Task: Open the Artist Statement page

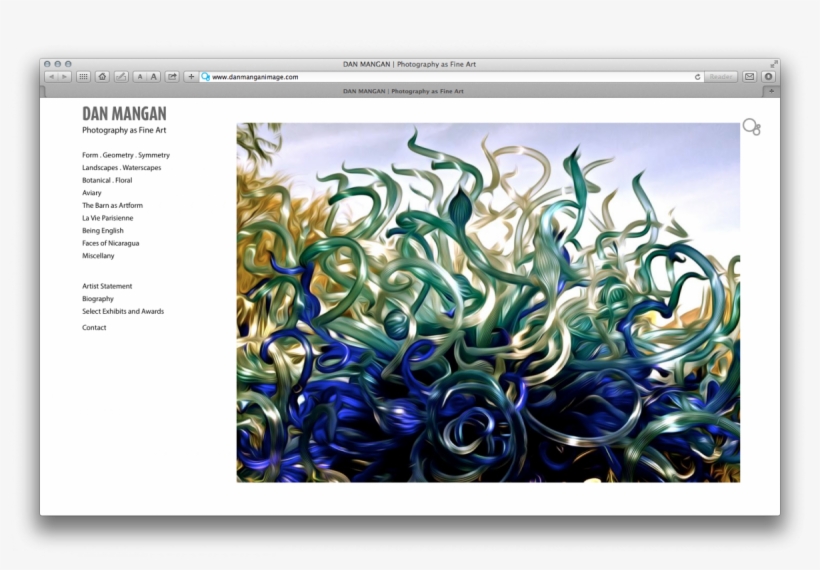Action: coord(107,286)
